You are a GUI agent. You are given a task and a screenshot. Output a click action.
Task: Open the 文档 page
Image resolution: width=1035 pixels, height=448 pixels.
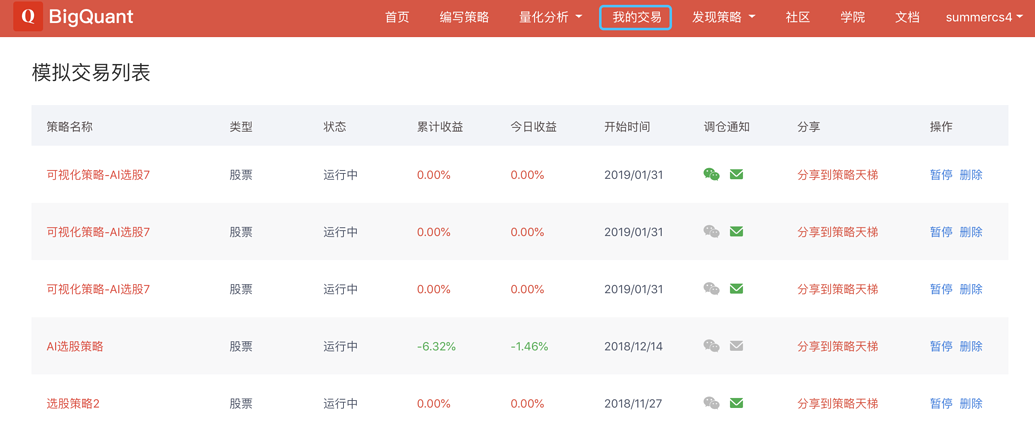click(907, 18)
